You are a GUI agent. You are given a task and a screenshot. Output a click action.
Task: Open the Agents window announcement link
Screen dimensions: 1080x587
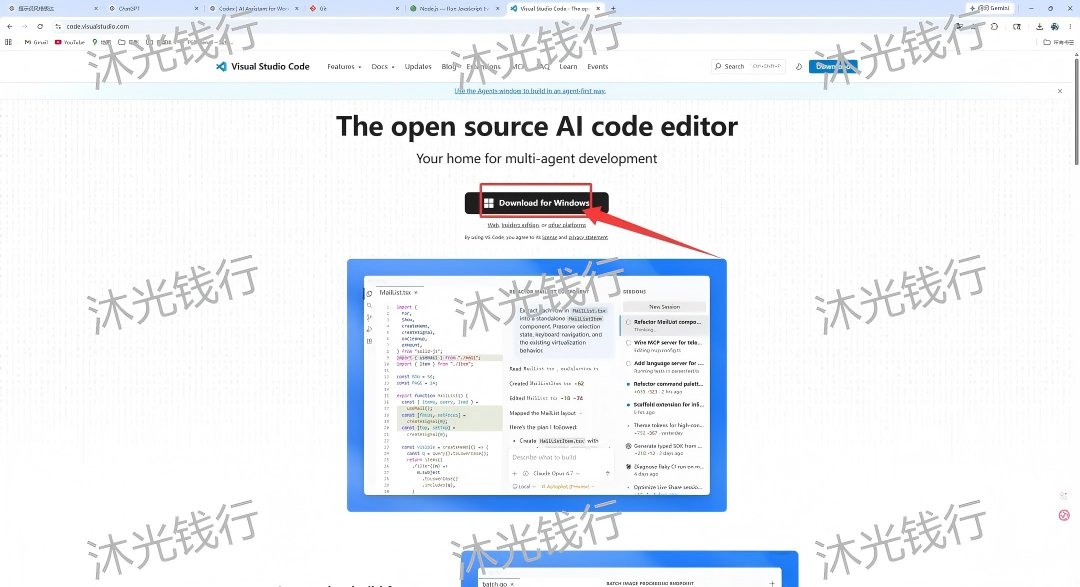click(530, 91)
